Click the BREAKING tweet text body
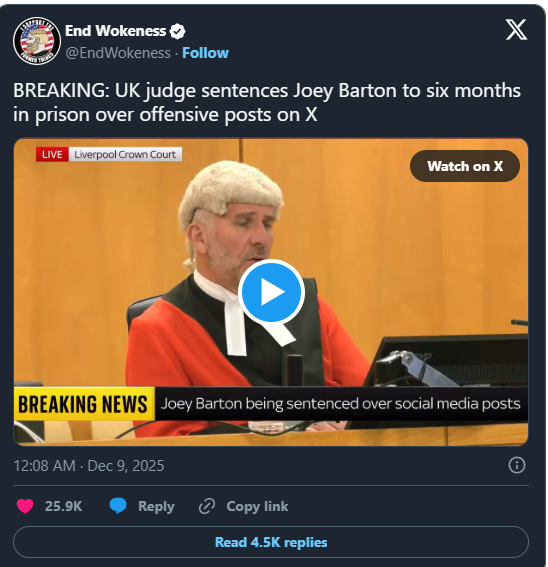Screen dimensions: 548x567 [x=267, y=103]
